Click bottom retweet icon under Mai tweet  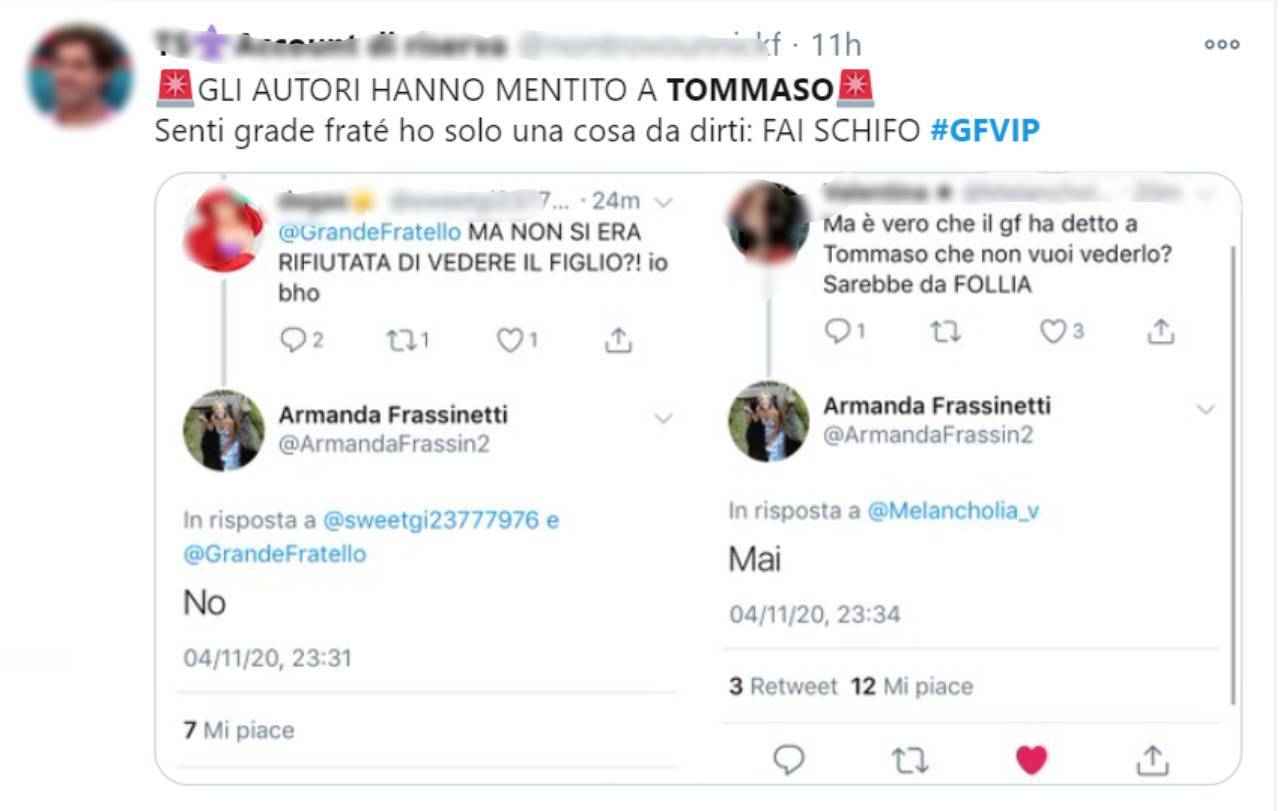pyautogui.click(x=910, y=761)
